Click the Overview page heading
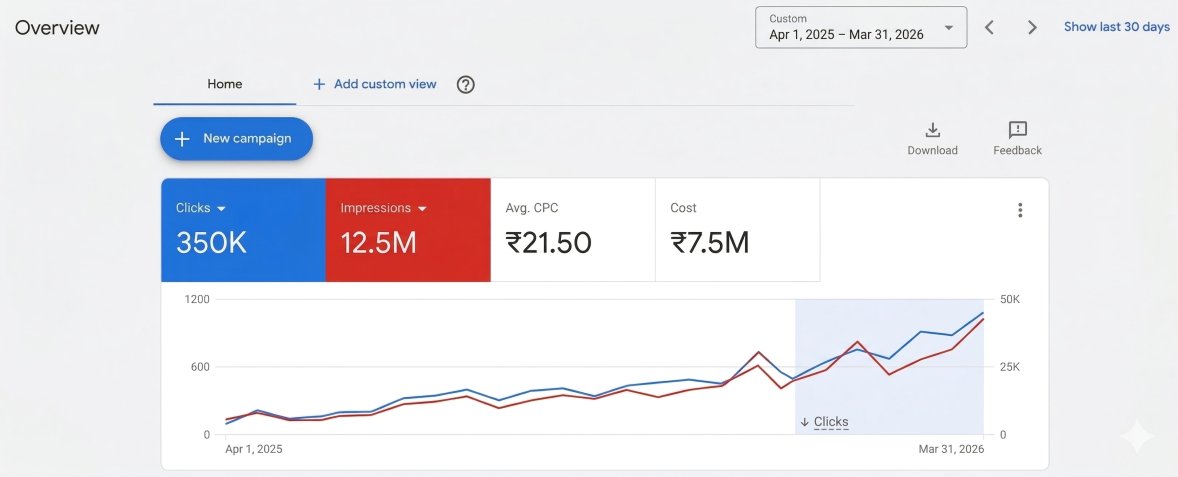Viewport: 1178px width, 477px height. pos(57,28)
